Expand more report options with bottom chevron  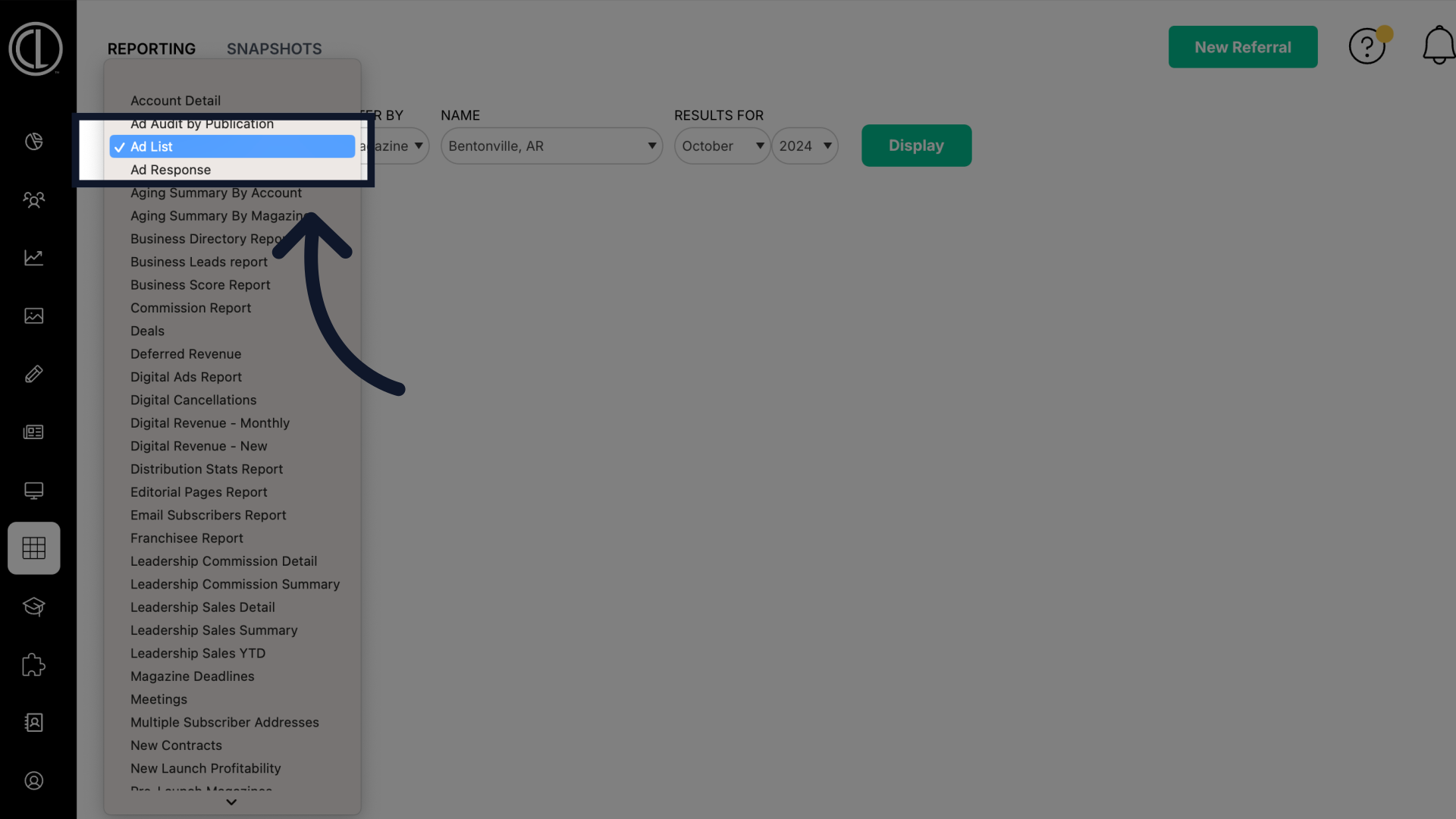pyautogui.click(x=231, y=802)
